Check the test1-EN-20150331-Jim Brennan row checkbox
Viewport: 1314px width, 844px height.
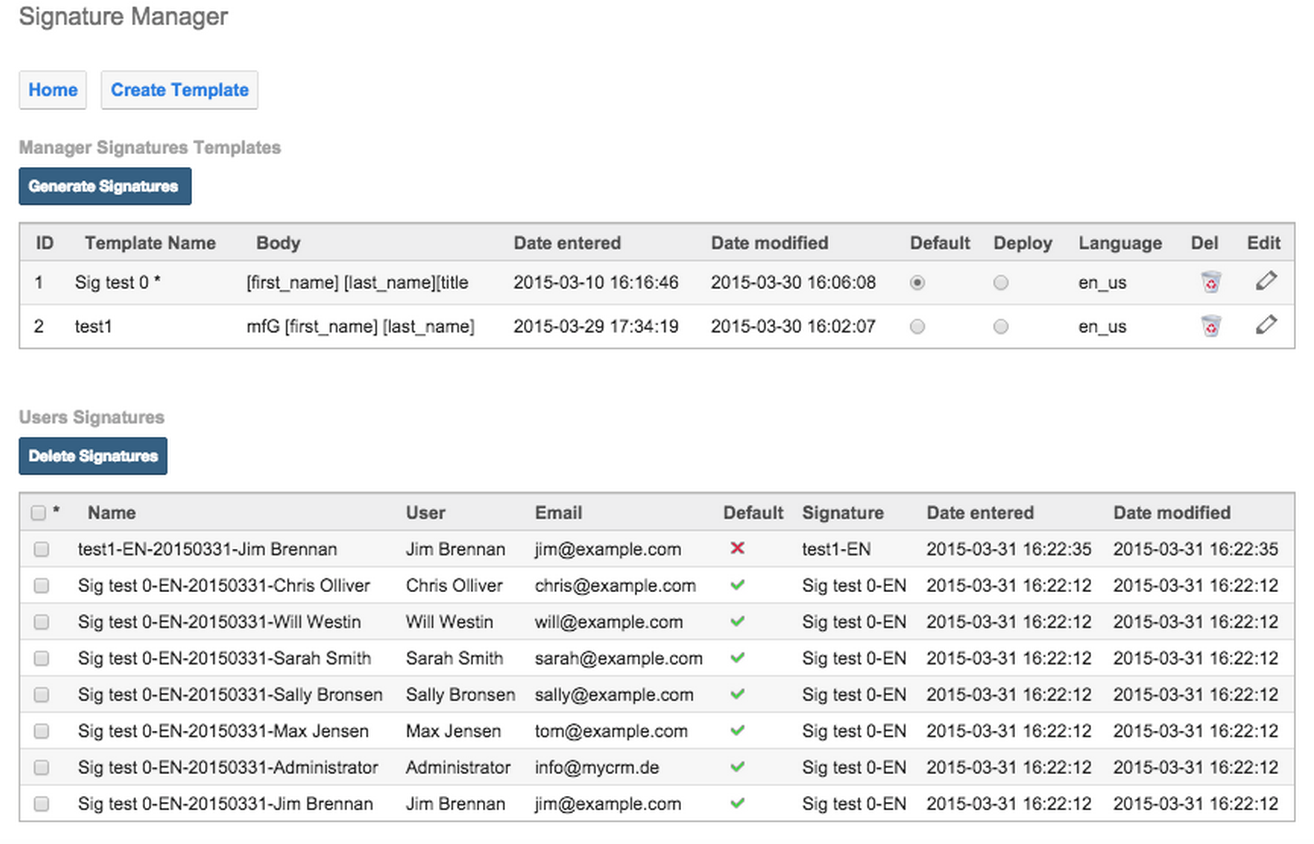(41, 549)
